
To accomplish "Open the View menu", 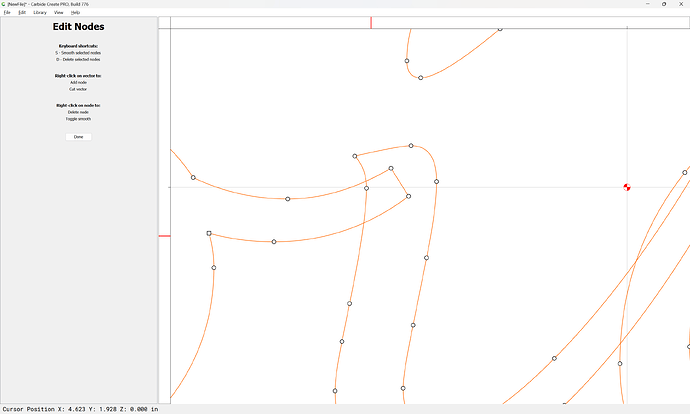I will click(59, 12).
